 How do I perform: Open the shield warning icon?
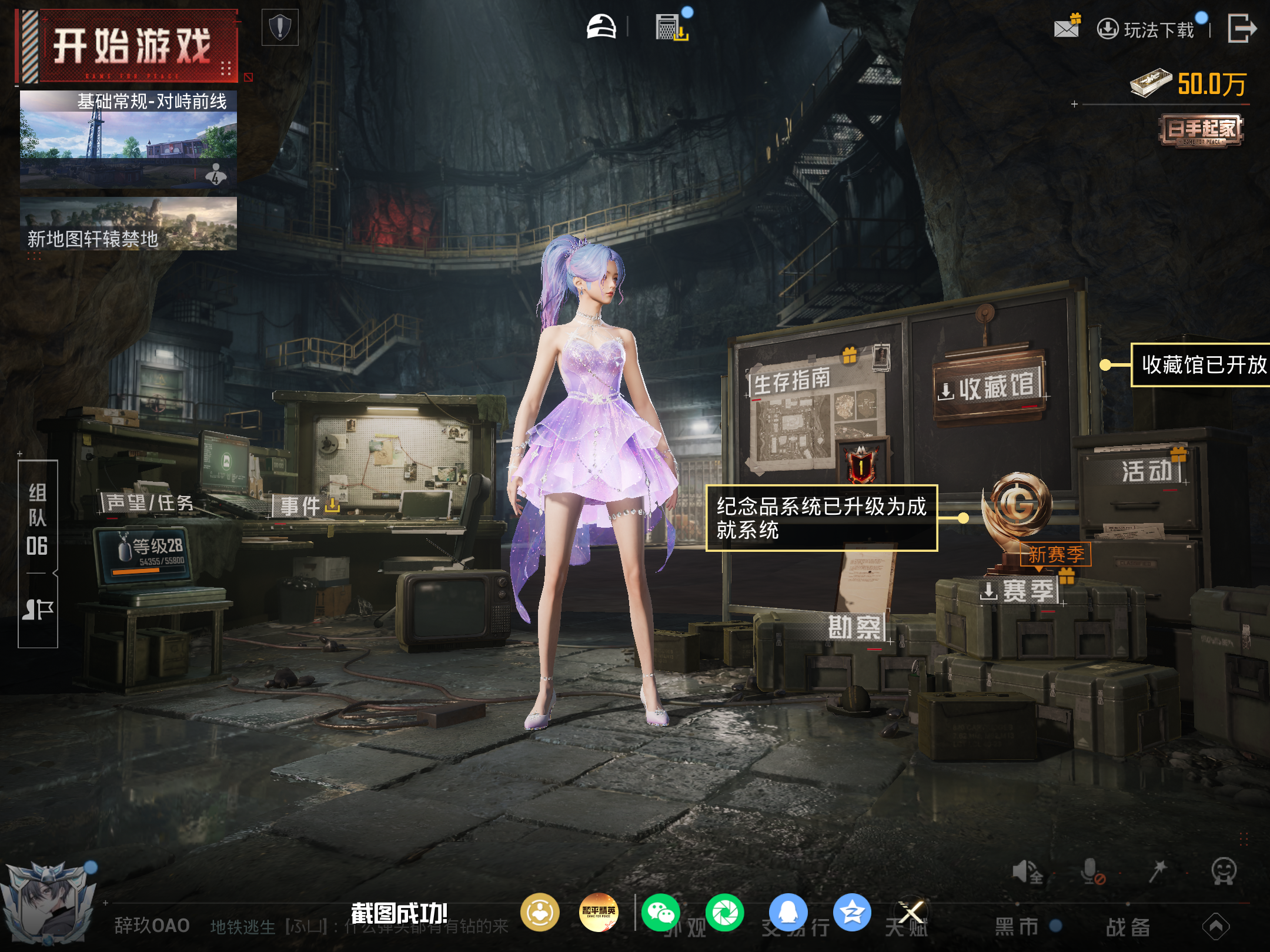280,27
